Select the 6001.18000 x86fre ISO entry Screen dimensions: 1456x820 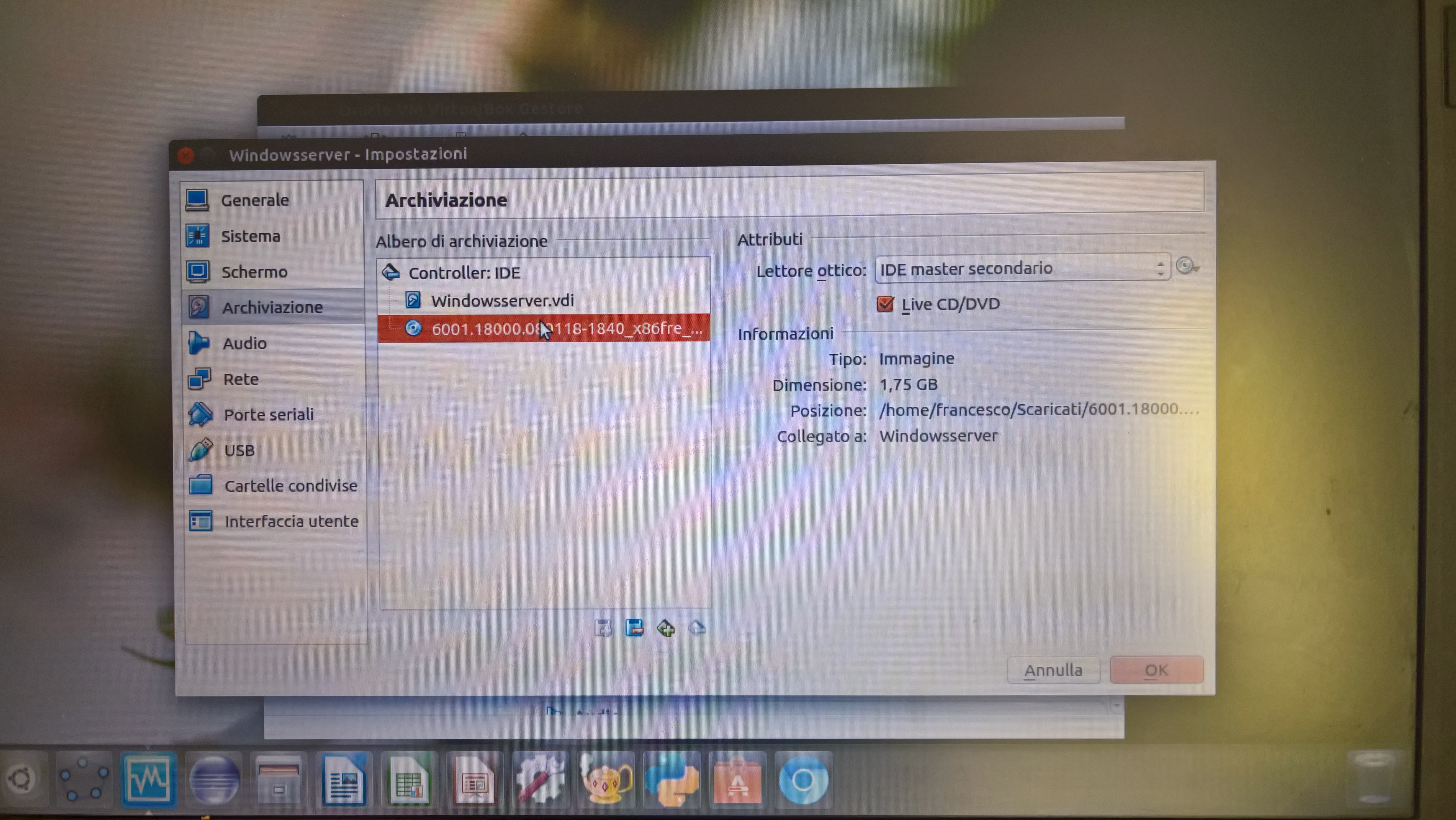point(544,328)
